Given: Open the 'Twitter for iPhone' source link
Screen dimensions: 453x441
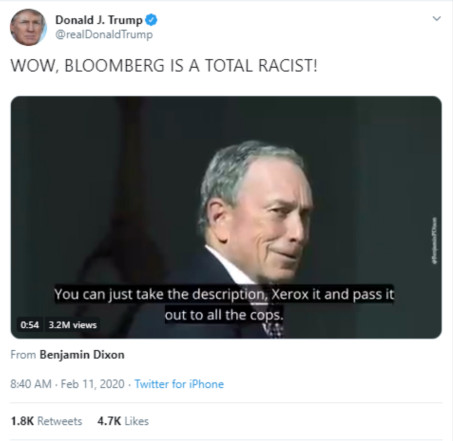Looking at the screenshot, I should pyautogui.click(x=179, y=384).
